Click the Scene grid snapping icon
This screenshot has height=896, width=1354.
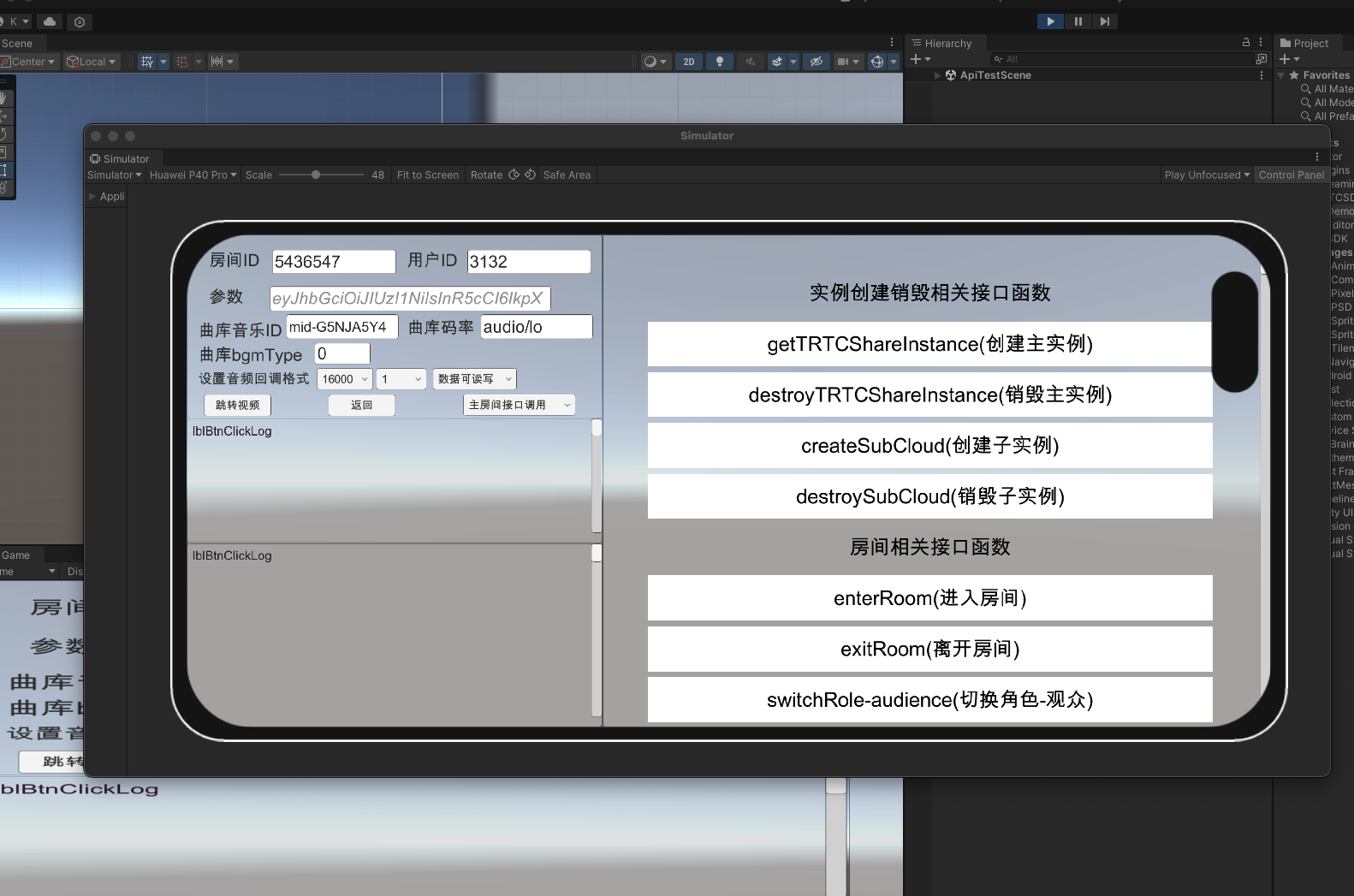(181, 62)
